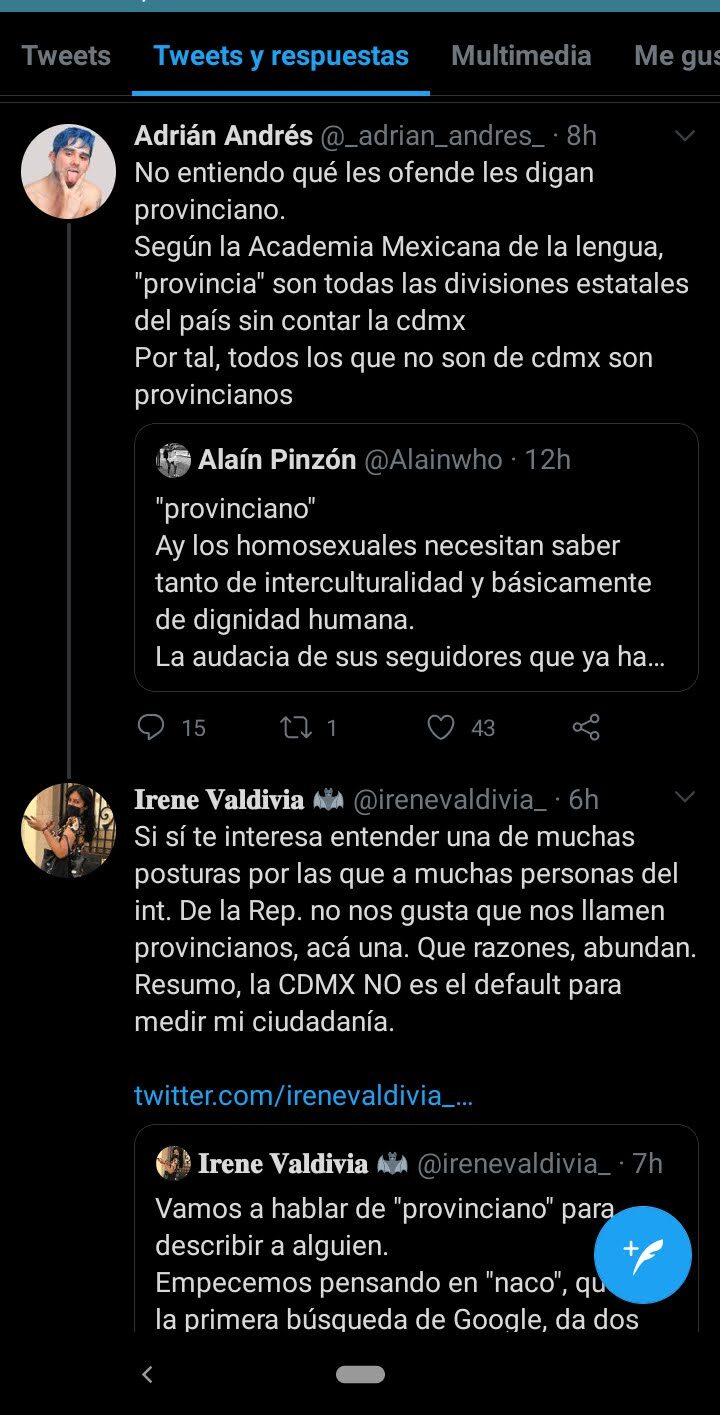Tap the Android home pill
720x1415 pixels.
360,1374
